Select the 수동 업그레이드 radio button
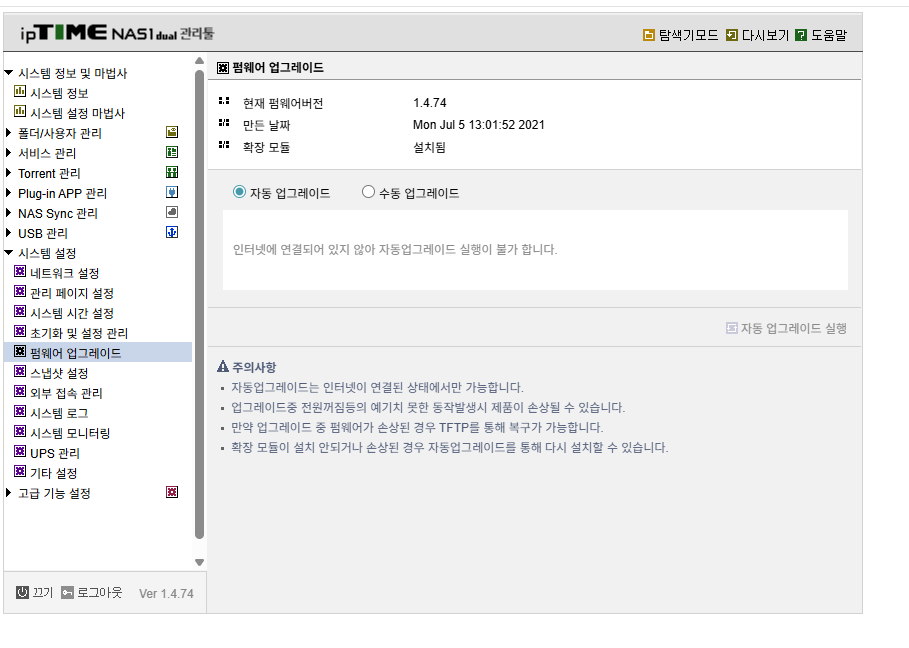 (368, 192)
